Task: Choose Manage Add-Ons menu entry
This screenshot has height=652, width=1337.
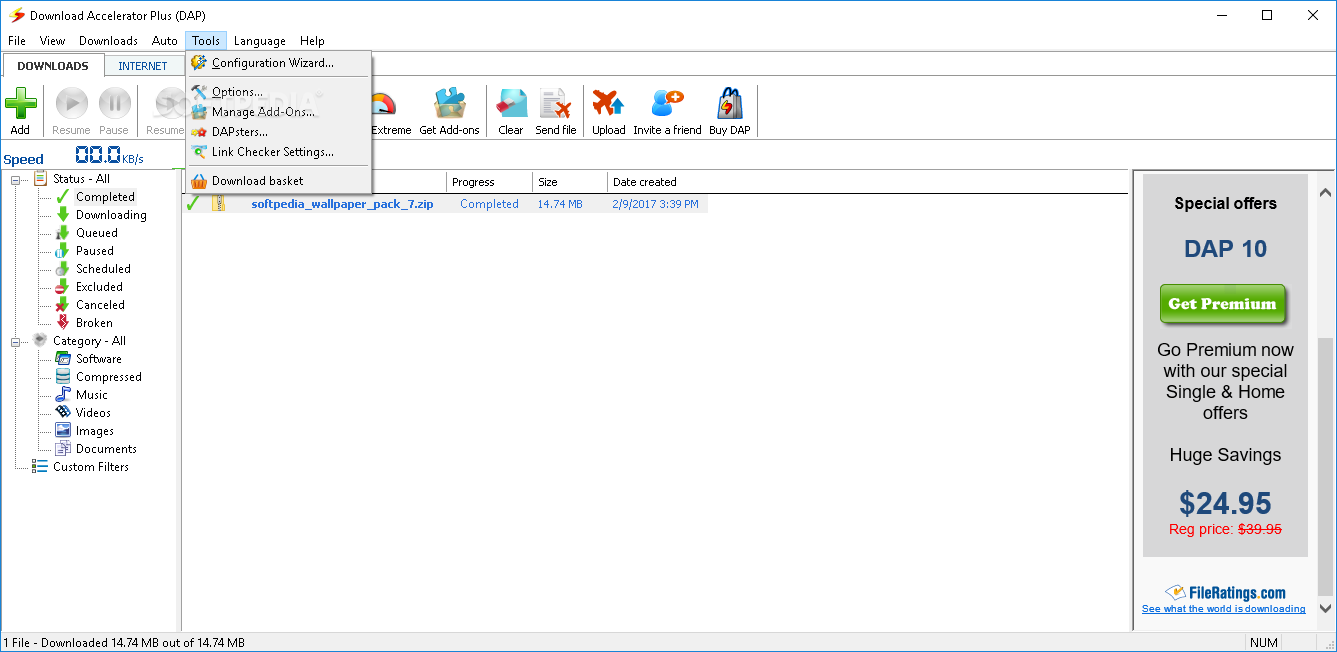Action: pos(279,112)
